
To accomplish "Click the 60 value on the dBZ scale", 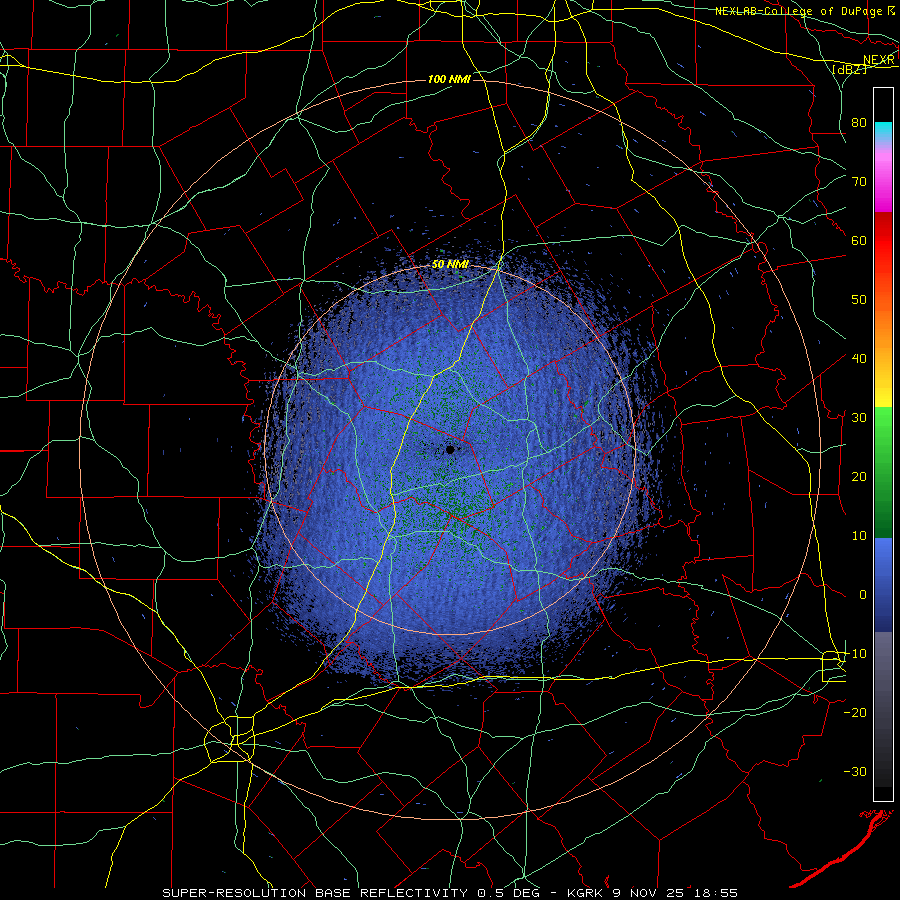I will pos(859,240).
